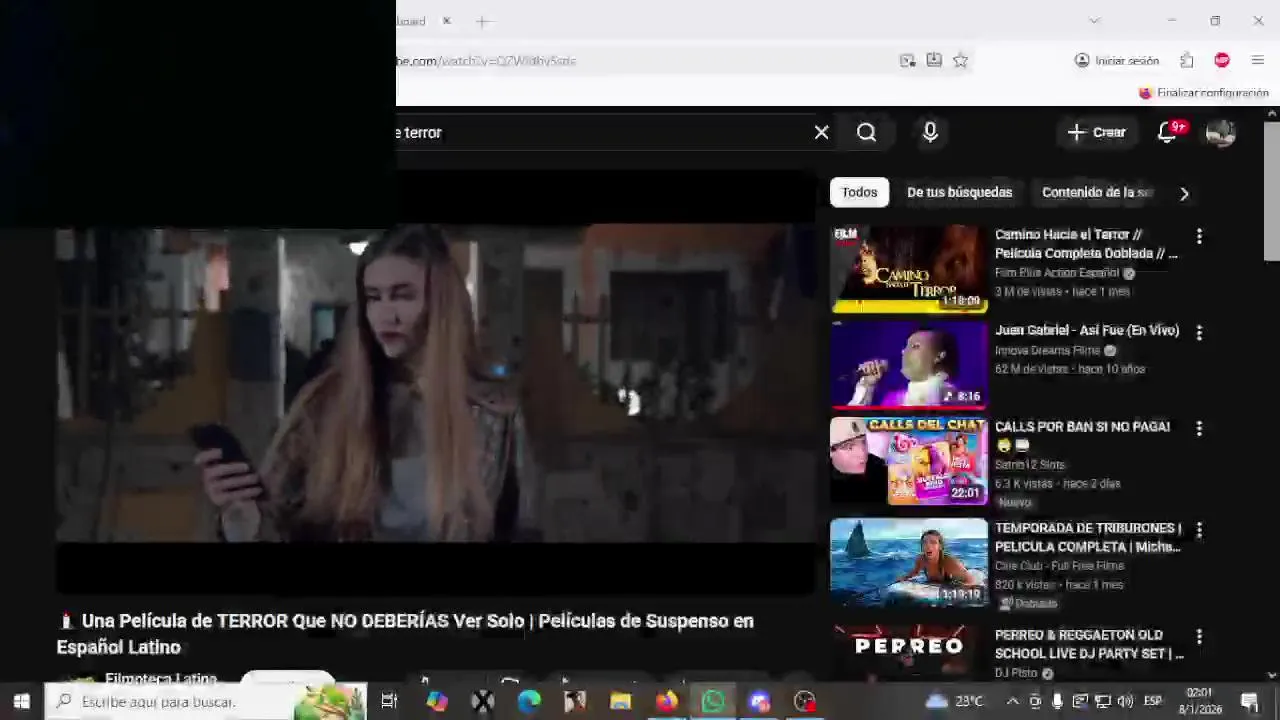Viewport: 1280px width, 720px height.
Task: Bookmark this page with the star icon
Action: click(x=960, y=61)
